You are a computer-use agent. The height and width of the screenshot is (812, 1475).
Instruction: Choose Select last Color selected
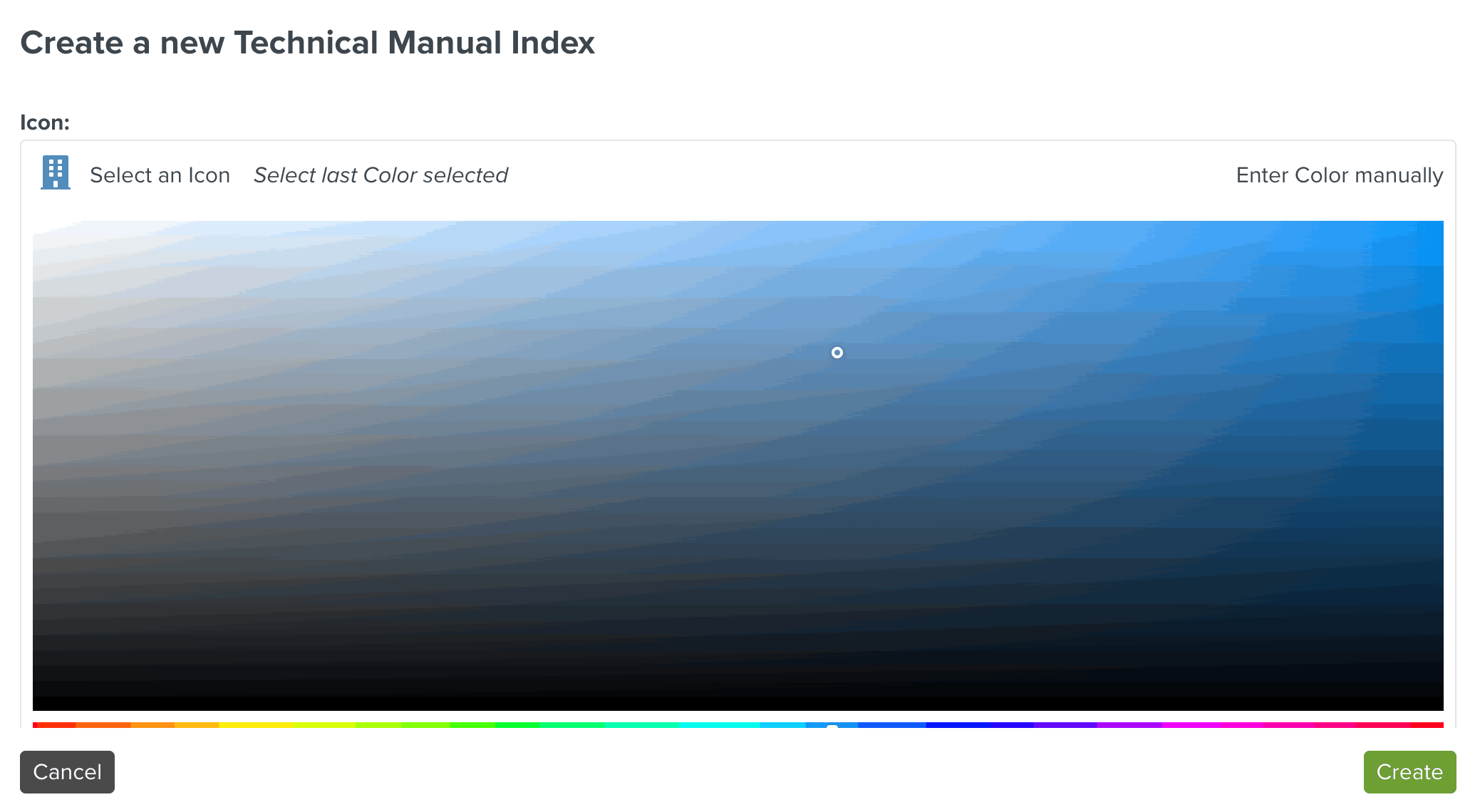coord(381,175)
